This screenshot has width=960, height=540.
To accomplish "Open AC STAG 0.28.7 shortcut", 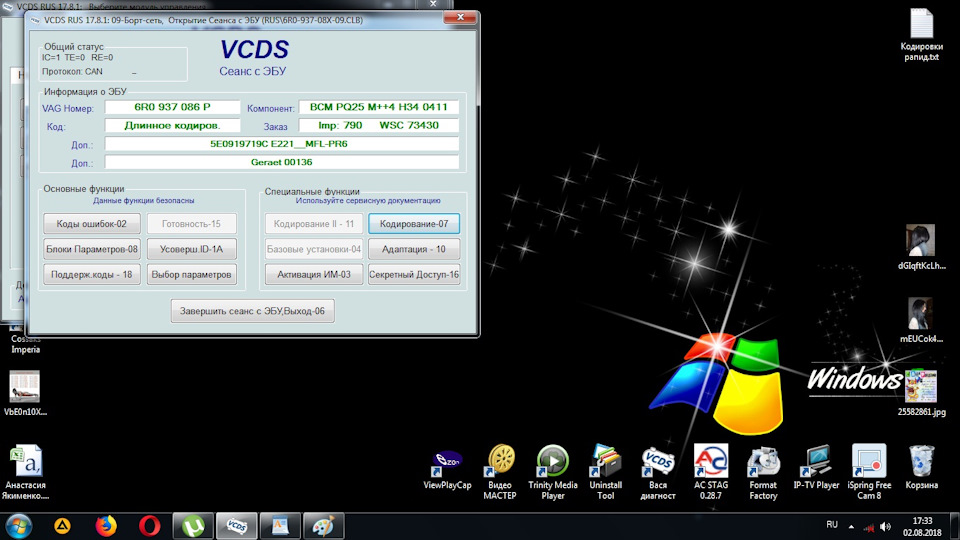I will click(x=711, y=471).
